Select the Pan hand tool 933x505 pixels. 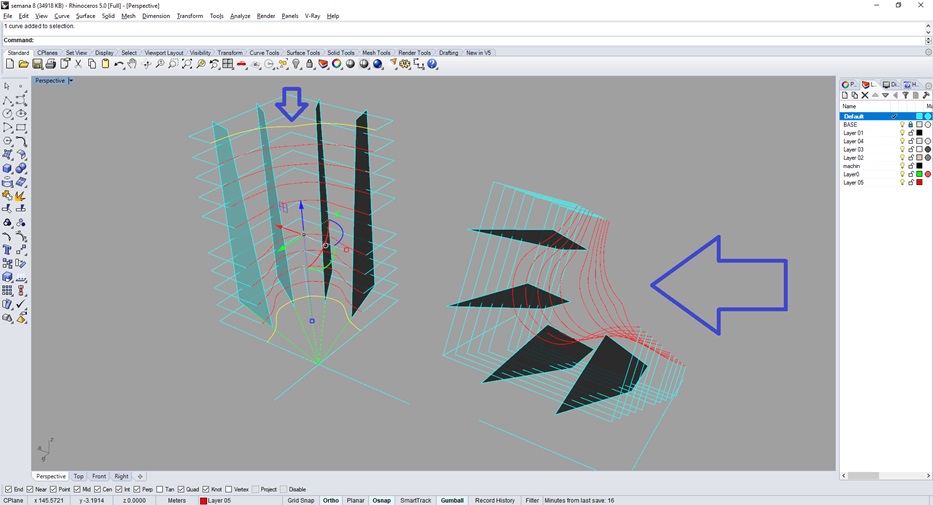click(132, 64)
